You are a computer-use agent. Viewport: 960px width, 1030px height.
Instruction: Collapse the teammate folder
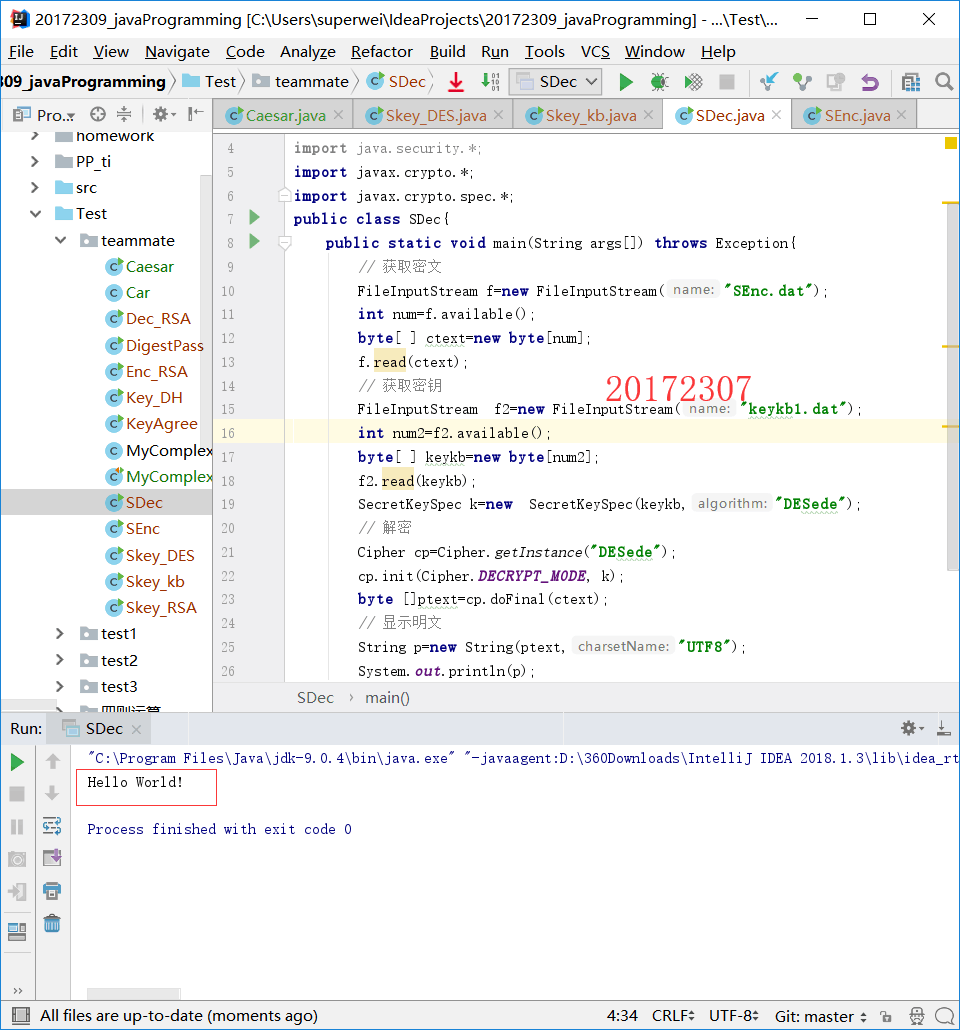60,240
